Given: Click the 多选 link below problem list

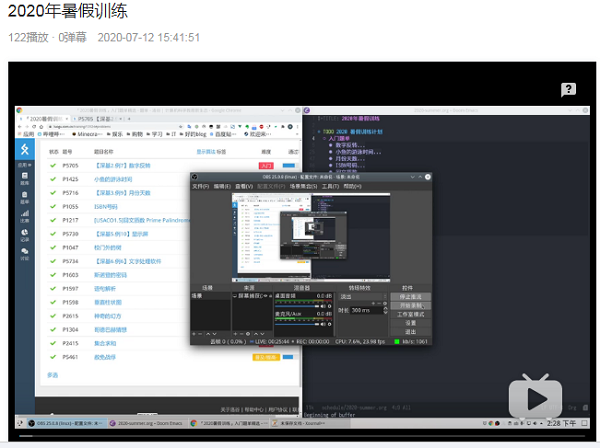Looking at the screenshot, I should (x=52, y=375).
